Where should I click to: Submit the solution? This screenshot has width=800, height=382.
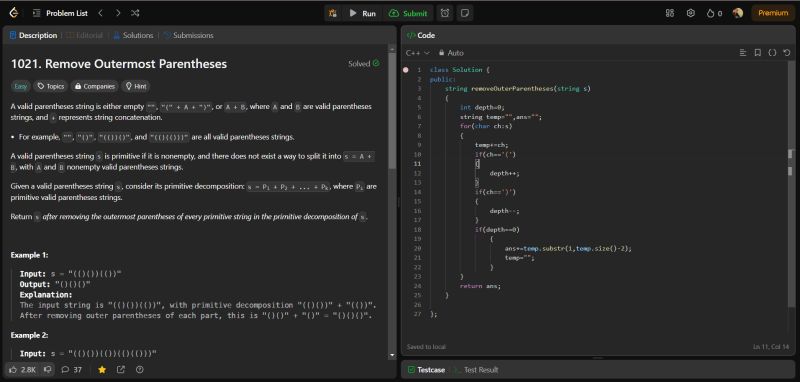click(x=408, y=13)
